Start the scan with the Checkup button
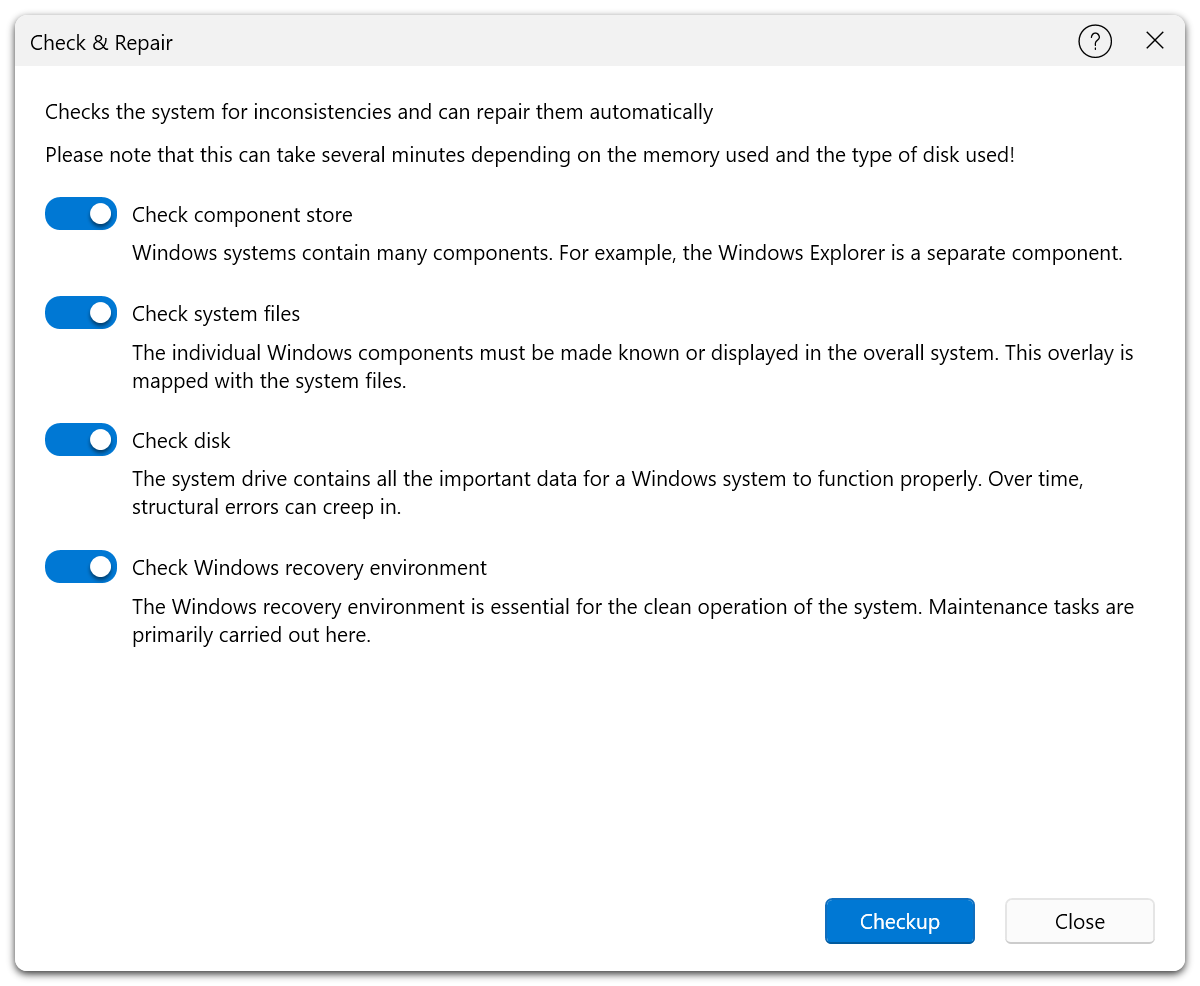 point(899,921)
